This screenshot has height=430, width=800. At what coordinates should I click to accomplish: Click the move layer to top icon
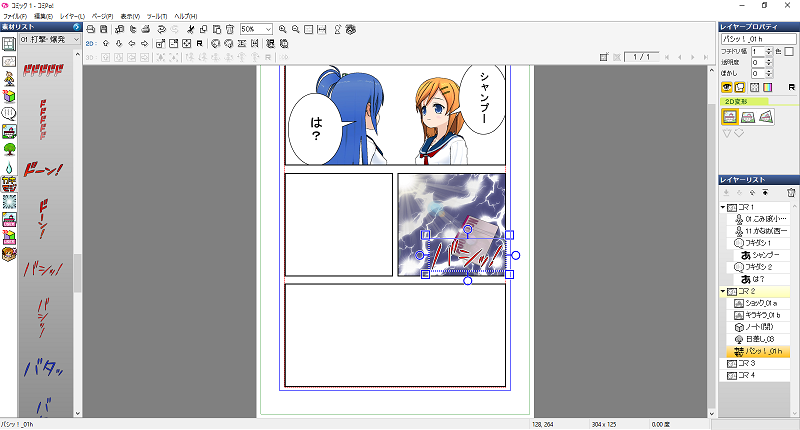point(765,193)
